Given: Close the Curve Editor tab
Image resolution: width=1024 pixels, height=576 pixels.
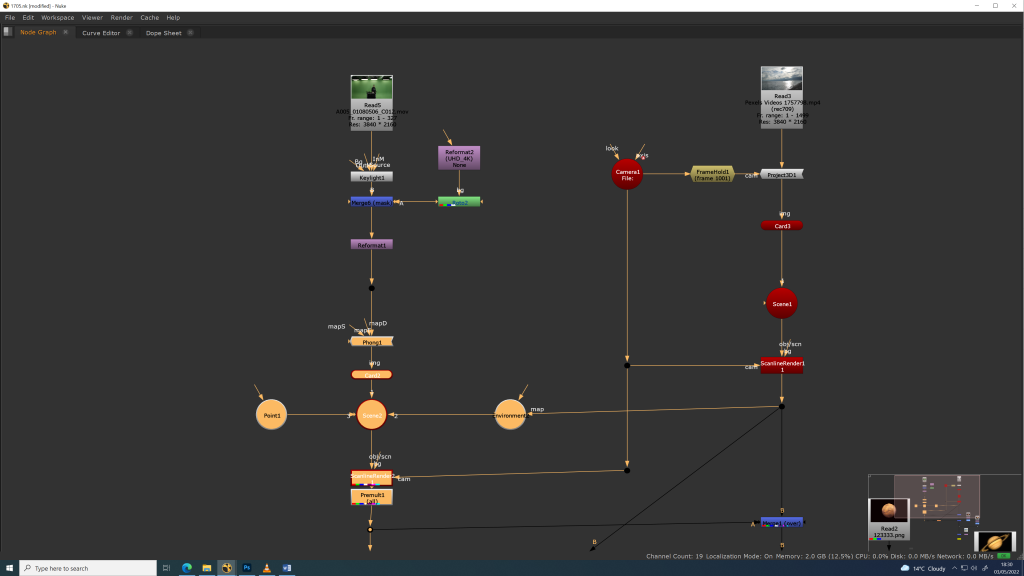Looking at the screenshot, I should pyautogui.click(x=129, y=33).
